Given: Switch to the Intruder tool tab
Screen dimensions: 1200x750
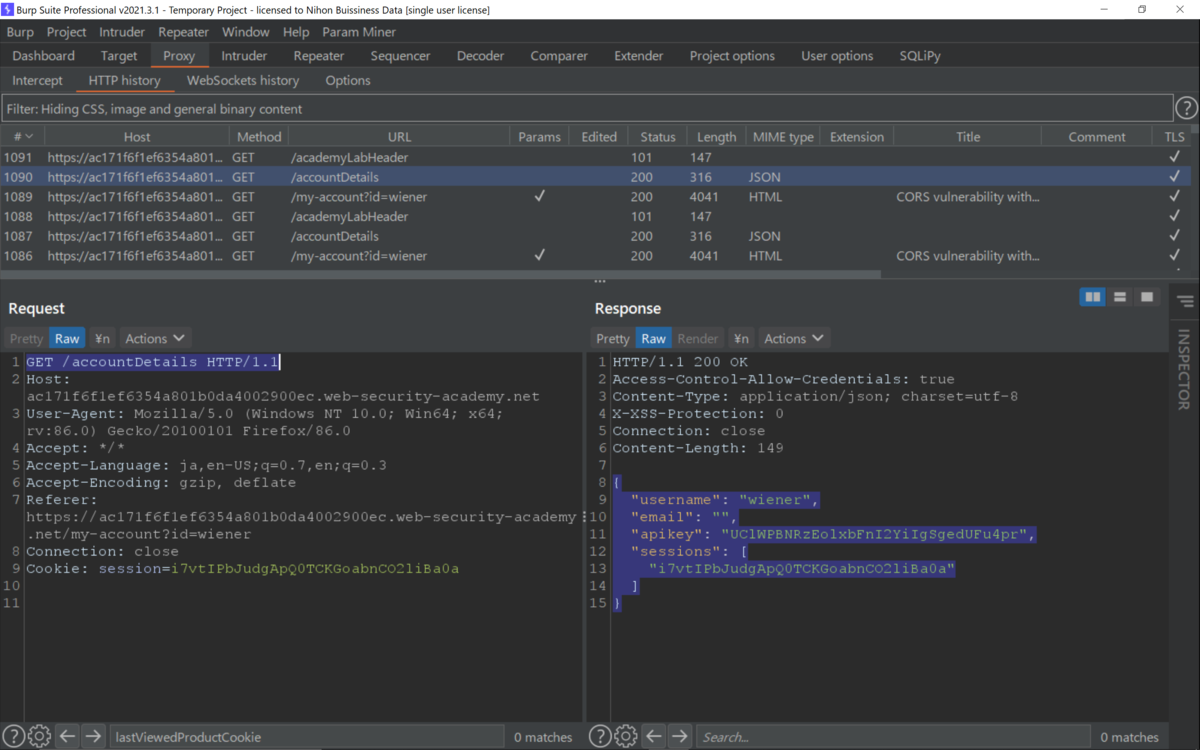Looking at the screenshot, I should 244,56.
